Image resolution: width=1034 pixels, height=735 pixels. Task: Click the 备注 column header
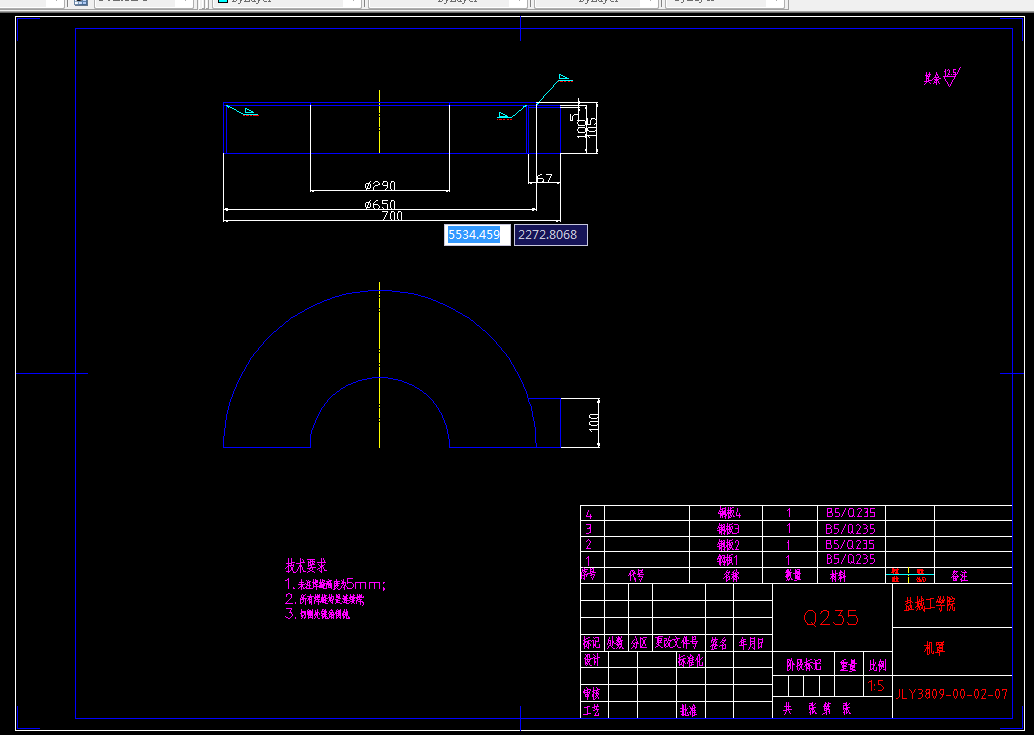(959, 576)
